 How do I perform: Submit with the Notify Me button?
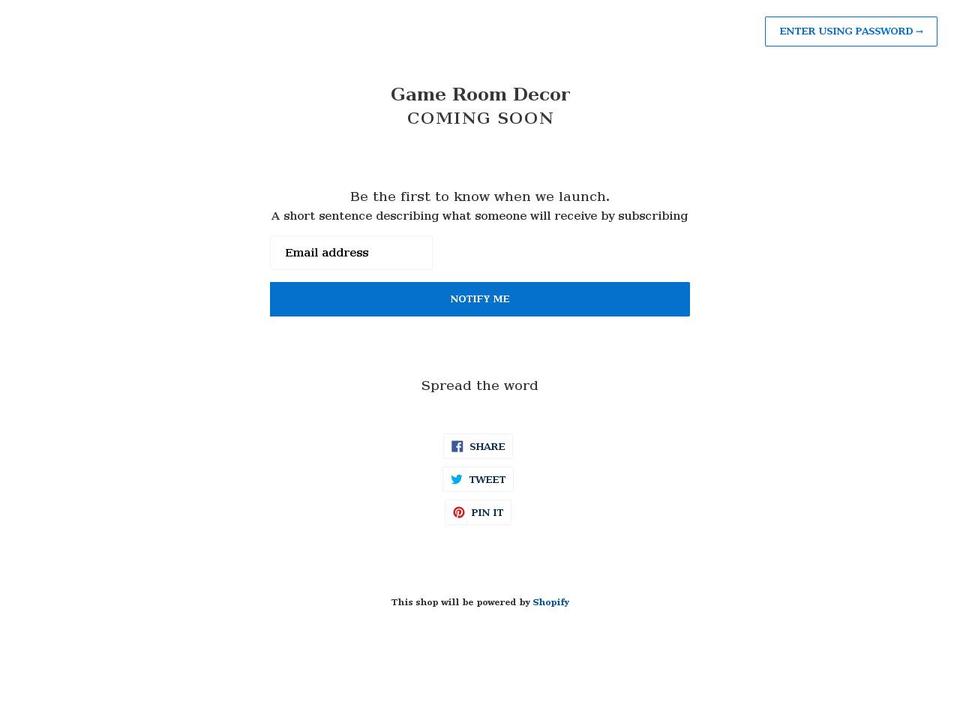[479, 299]
